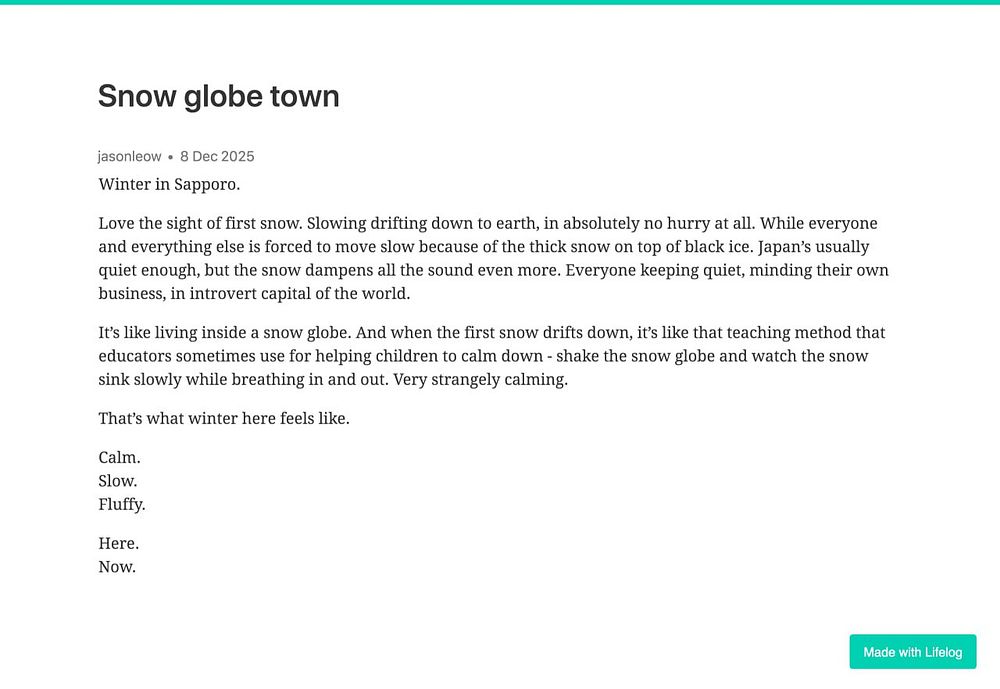
Task: Click the word "Slow." in the list
Action: [x=117, y=481]
